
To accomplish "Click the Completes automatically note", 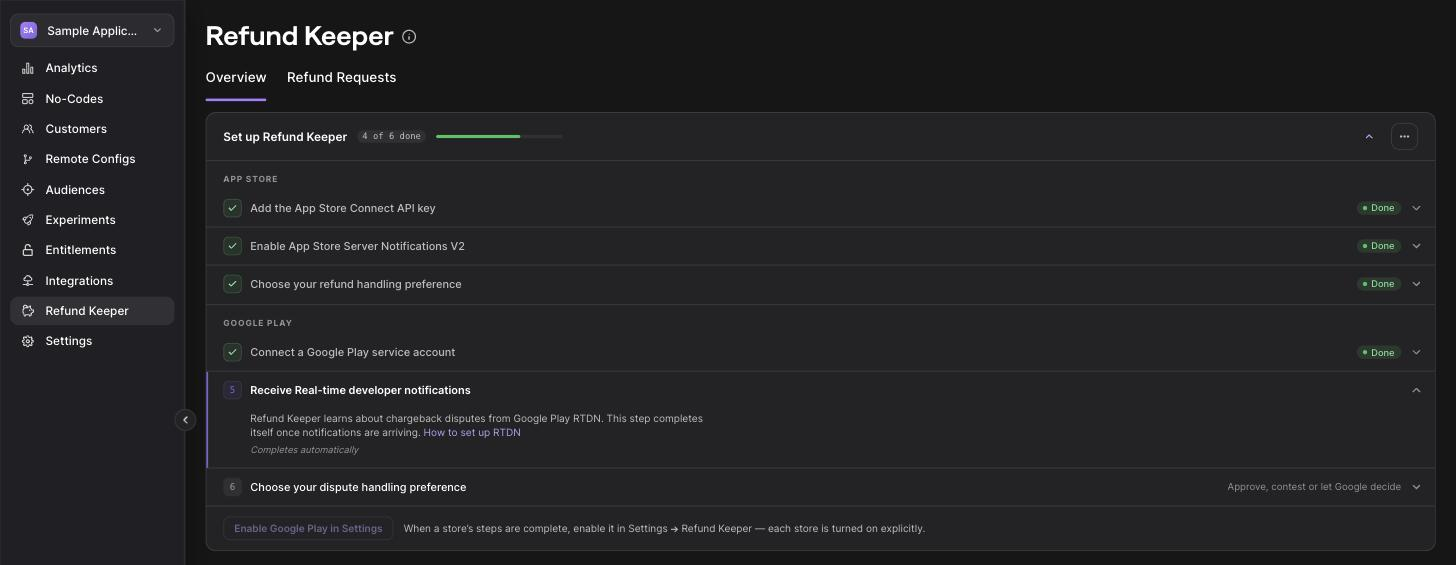I will 304,450.
